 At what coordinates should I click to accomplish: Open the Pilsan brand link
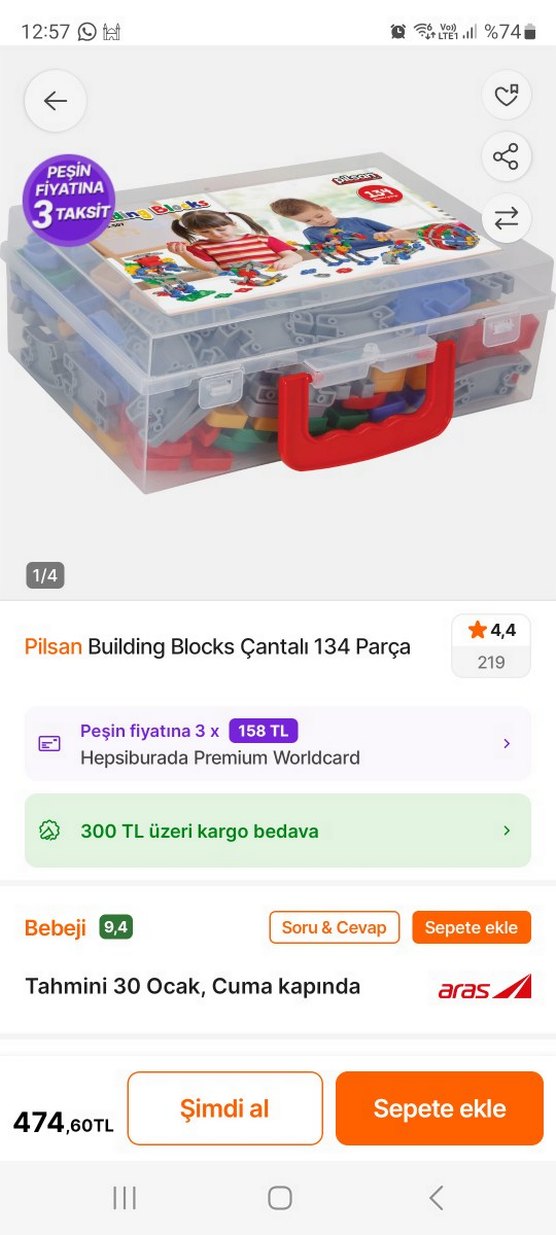point(53,647)
